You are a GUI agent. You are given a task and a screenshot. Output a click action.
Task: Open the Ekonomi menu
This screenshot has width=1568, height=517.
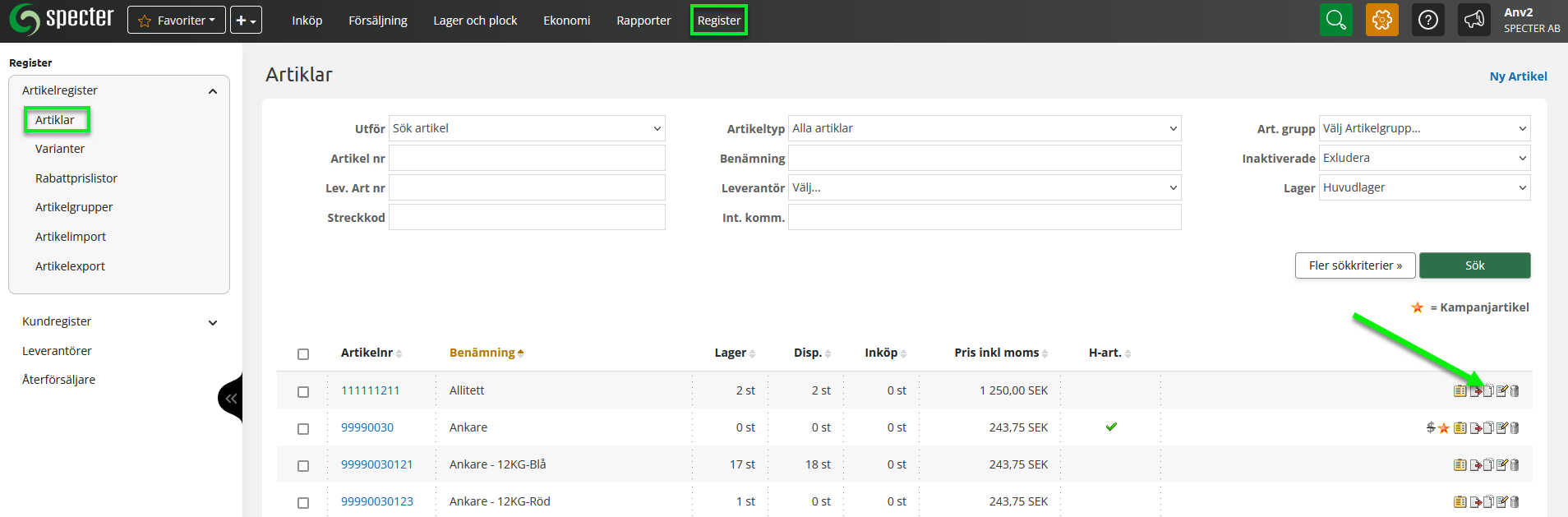566,21
